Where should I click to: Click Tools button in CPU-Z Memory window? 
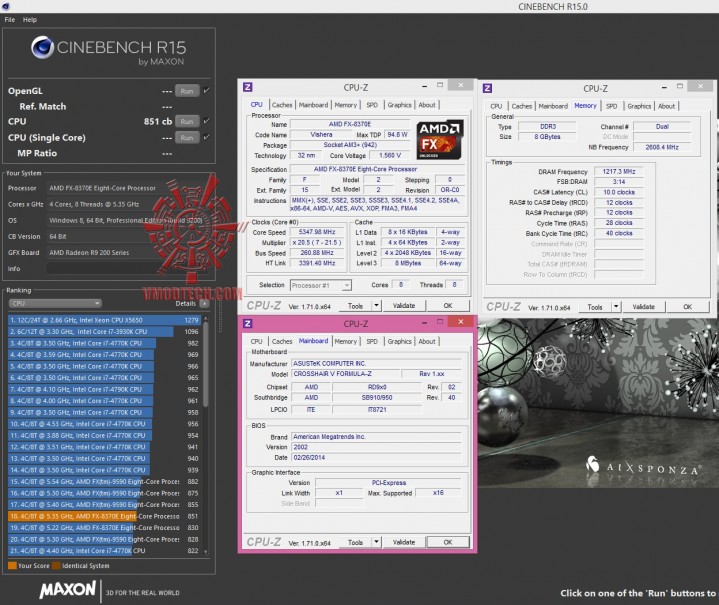click(x=595, y=306)
